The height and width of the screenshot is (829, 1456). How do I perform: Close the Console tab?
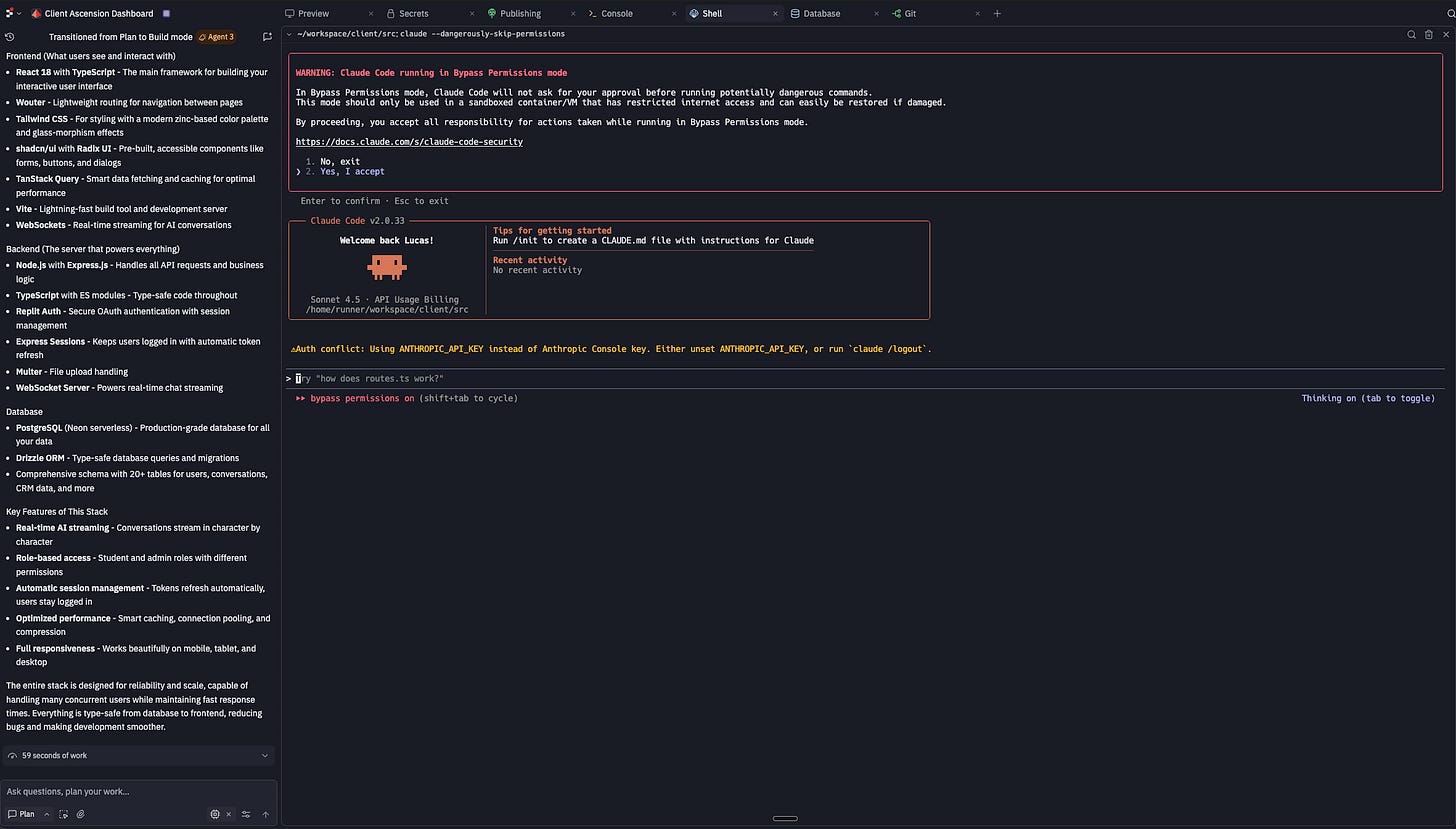(x=675, y=14)
